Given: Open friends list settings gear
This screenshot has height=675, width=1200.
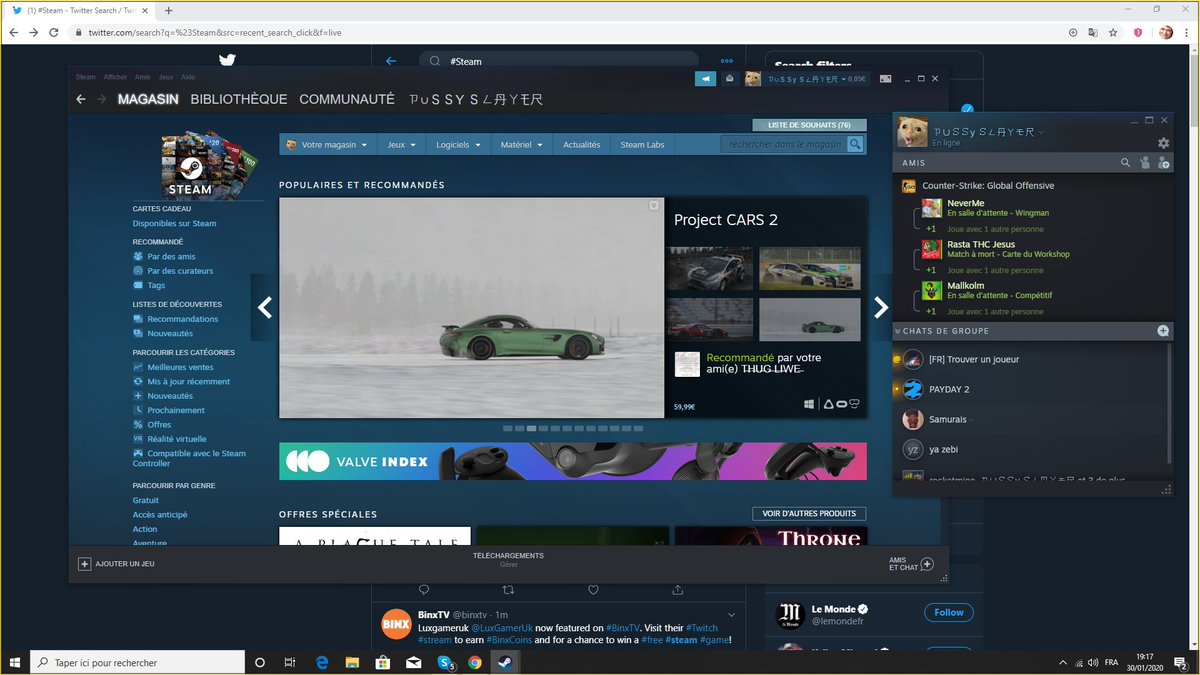Looking at the screenshot, I should coord(1164,143).
